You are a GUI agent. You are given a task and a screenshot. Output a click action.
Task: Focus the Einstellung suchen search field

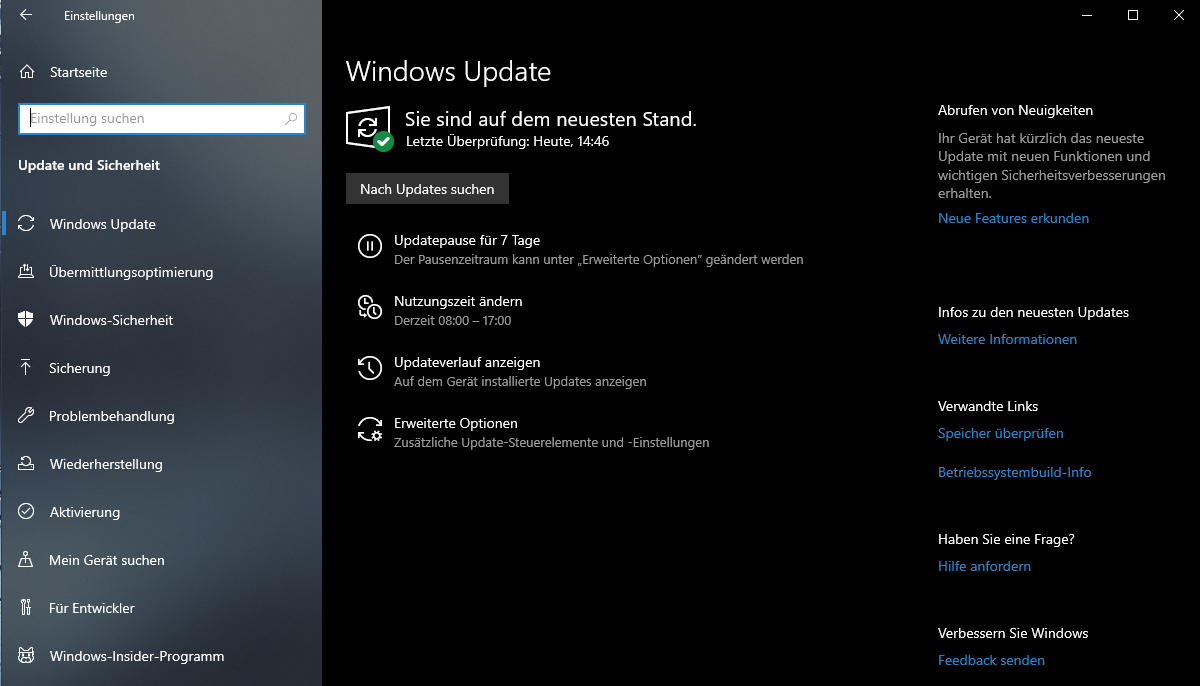click(x=162, y=119)
